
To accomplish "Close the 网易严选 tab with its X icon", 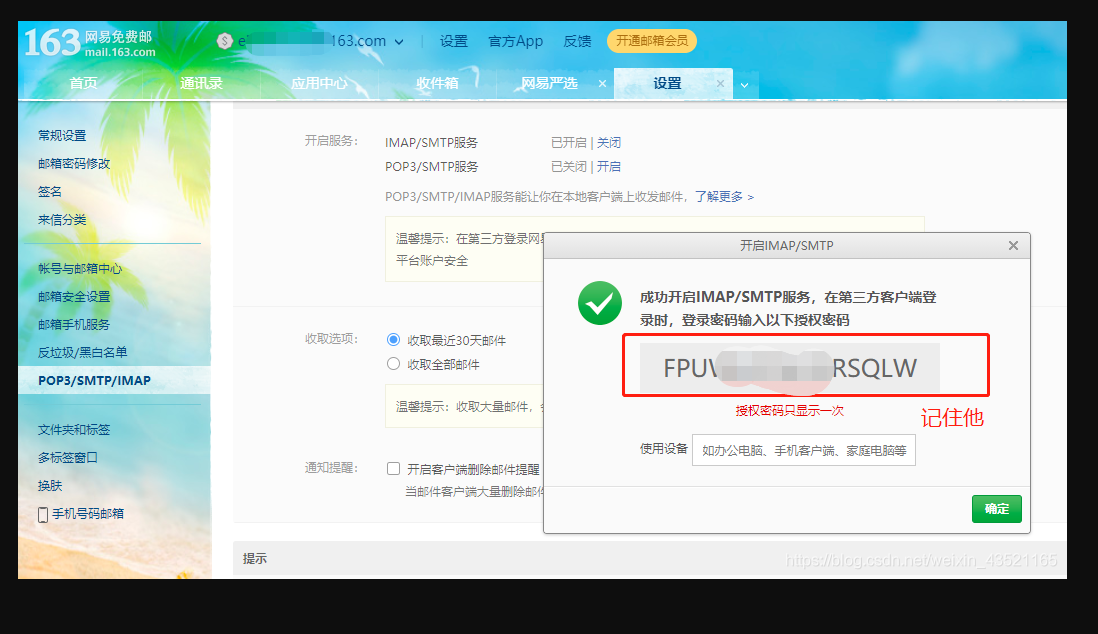I will (603, 84).
